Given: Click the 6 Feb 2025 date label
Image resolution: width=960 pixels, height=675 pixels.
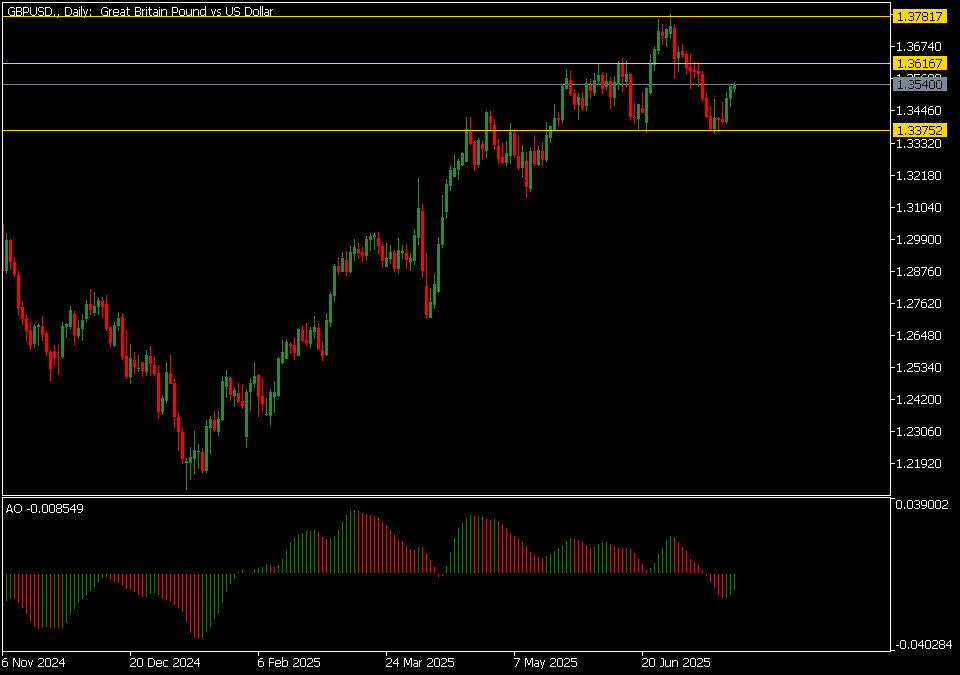Looking at the screenshot, I should point(289,662).
